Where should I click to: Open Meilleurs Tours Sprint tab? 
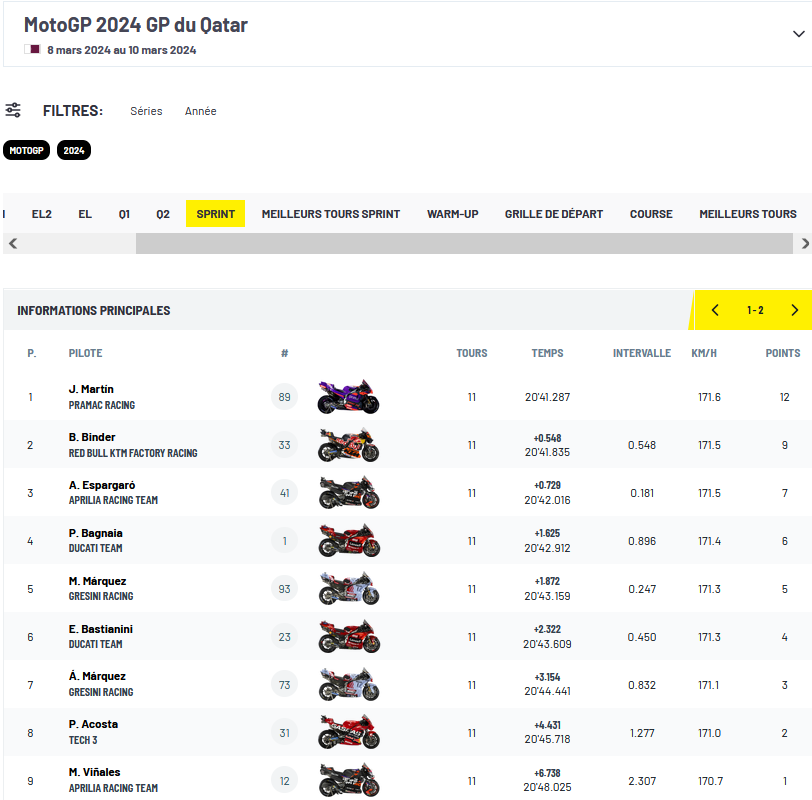[330, 214]
